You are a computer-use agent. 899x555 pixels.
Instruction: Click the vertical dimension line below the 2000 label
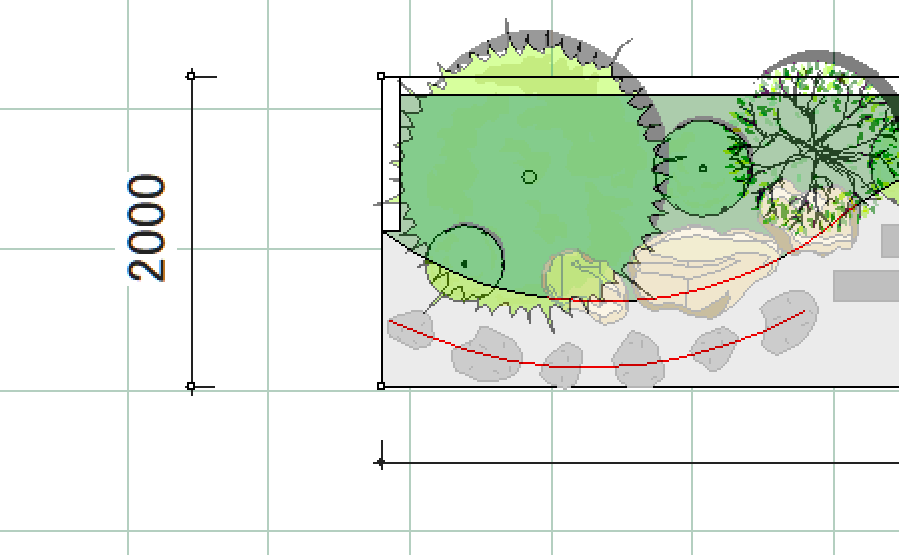point(192,330)
